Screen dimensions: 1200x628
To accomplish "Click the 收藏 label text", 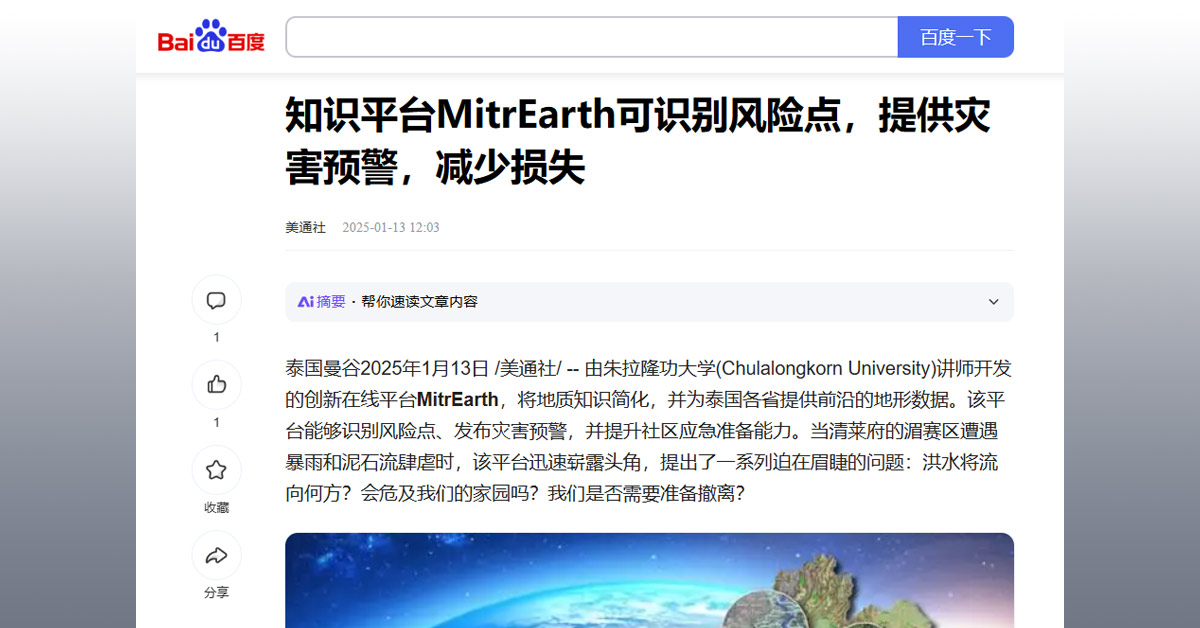I will pyautogui.click(x=216, y=508).
